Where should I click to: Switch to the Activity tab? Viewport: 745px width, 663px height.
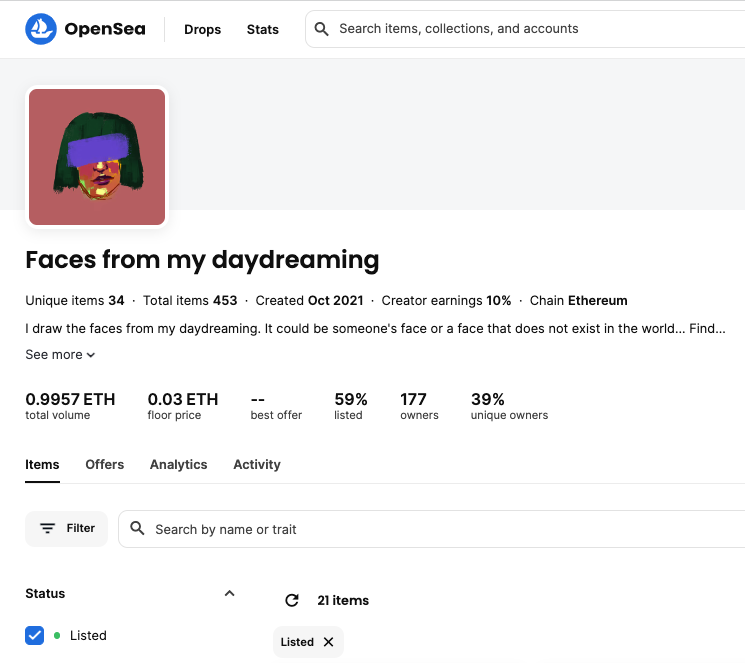tap(257, 464)
